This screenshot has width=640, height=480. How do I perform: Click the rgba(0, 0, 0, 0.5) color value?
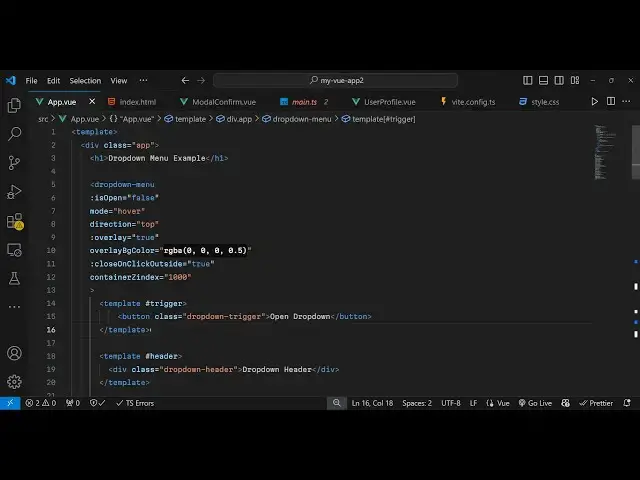click(x=205, y=251)
